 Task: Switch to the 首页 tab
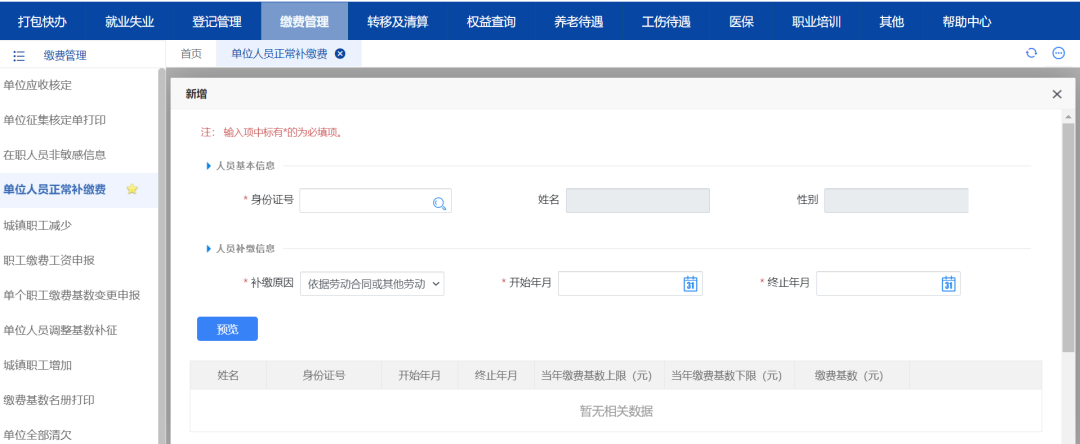coord(191,54)
